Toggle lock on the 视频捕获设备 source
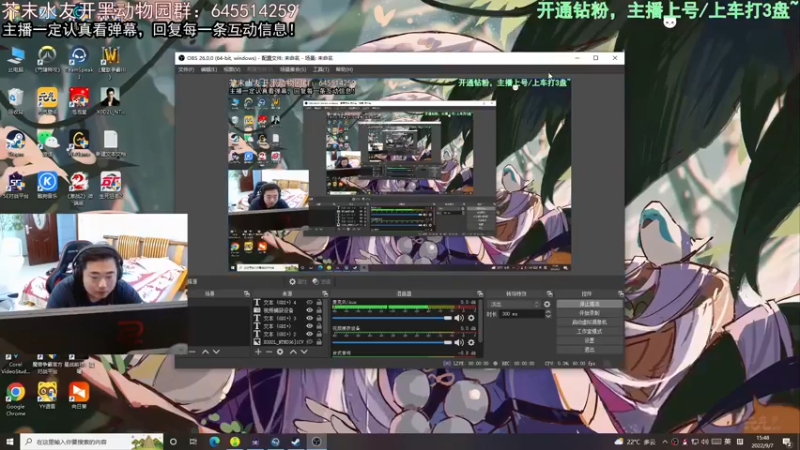Image resolution: width=800 pixels, height=450 pixels. [319, 310]
